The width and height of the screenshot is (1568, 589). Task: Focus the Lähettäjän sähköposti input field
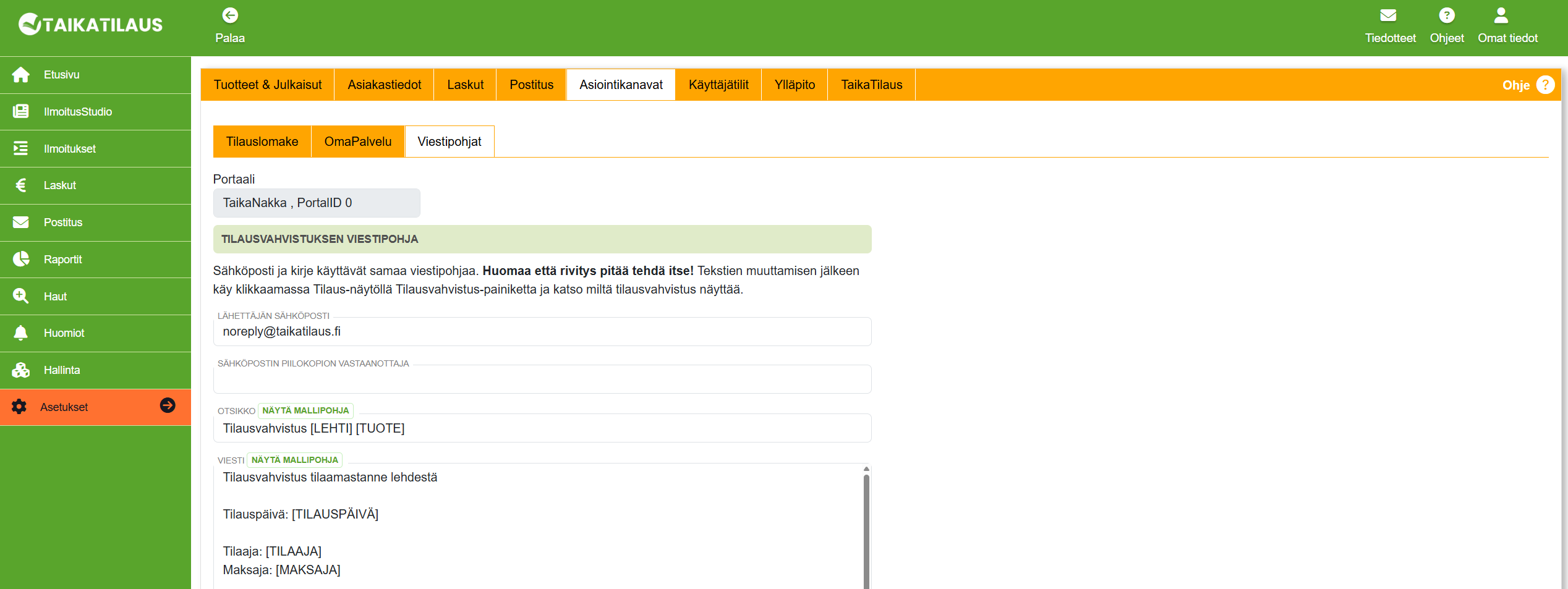coord(542,332)
